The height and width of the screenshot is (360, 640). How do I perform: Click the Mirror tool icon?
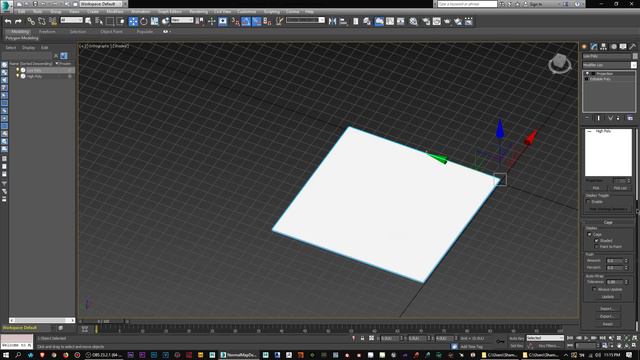[333, 21]
